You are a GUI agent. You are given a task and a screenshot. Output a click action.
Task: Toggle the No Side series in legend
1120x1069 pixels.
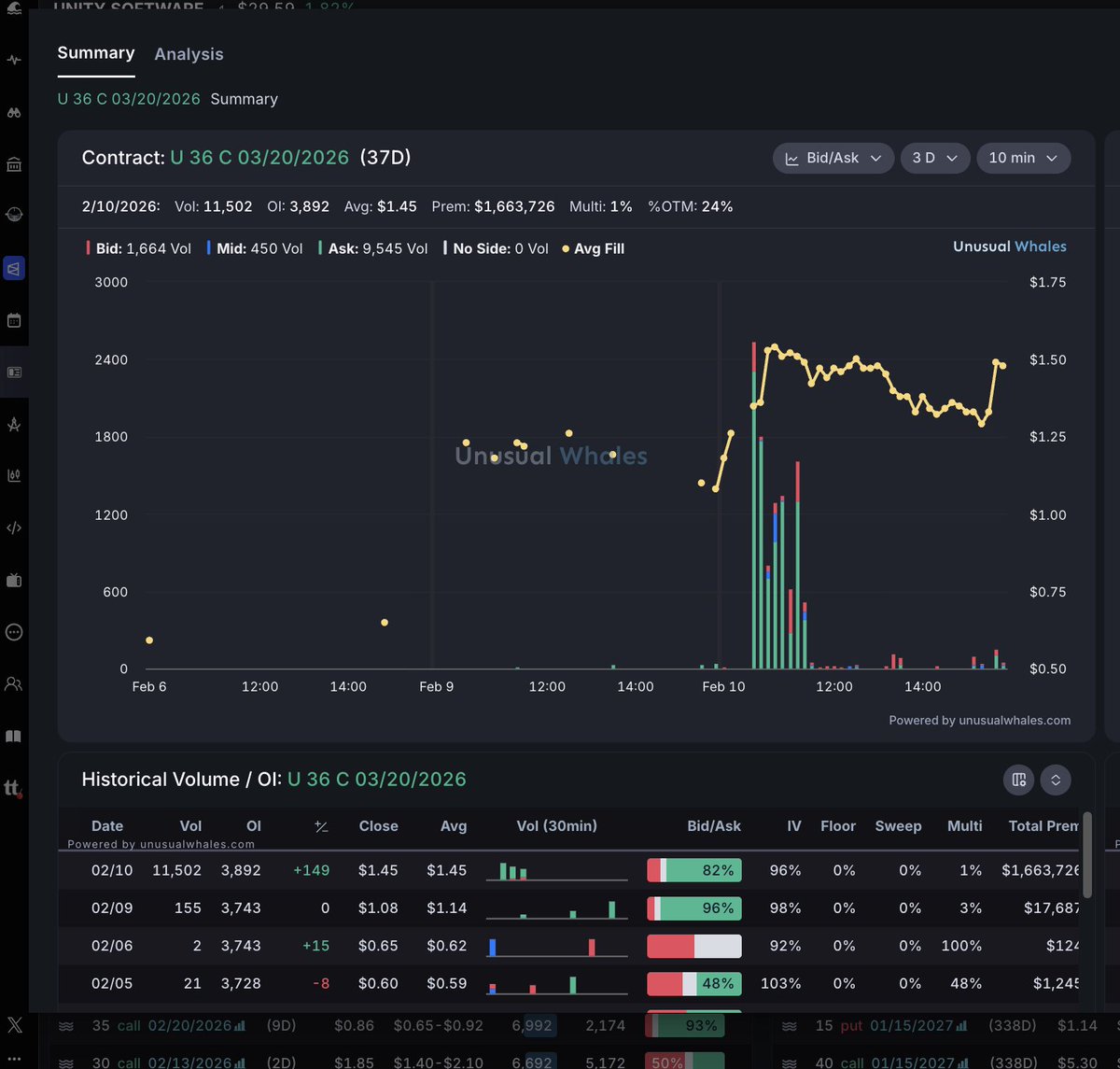pyautogui.click(x=496, y=248)
